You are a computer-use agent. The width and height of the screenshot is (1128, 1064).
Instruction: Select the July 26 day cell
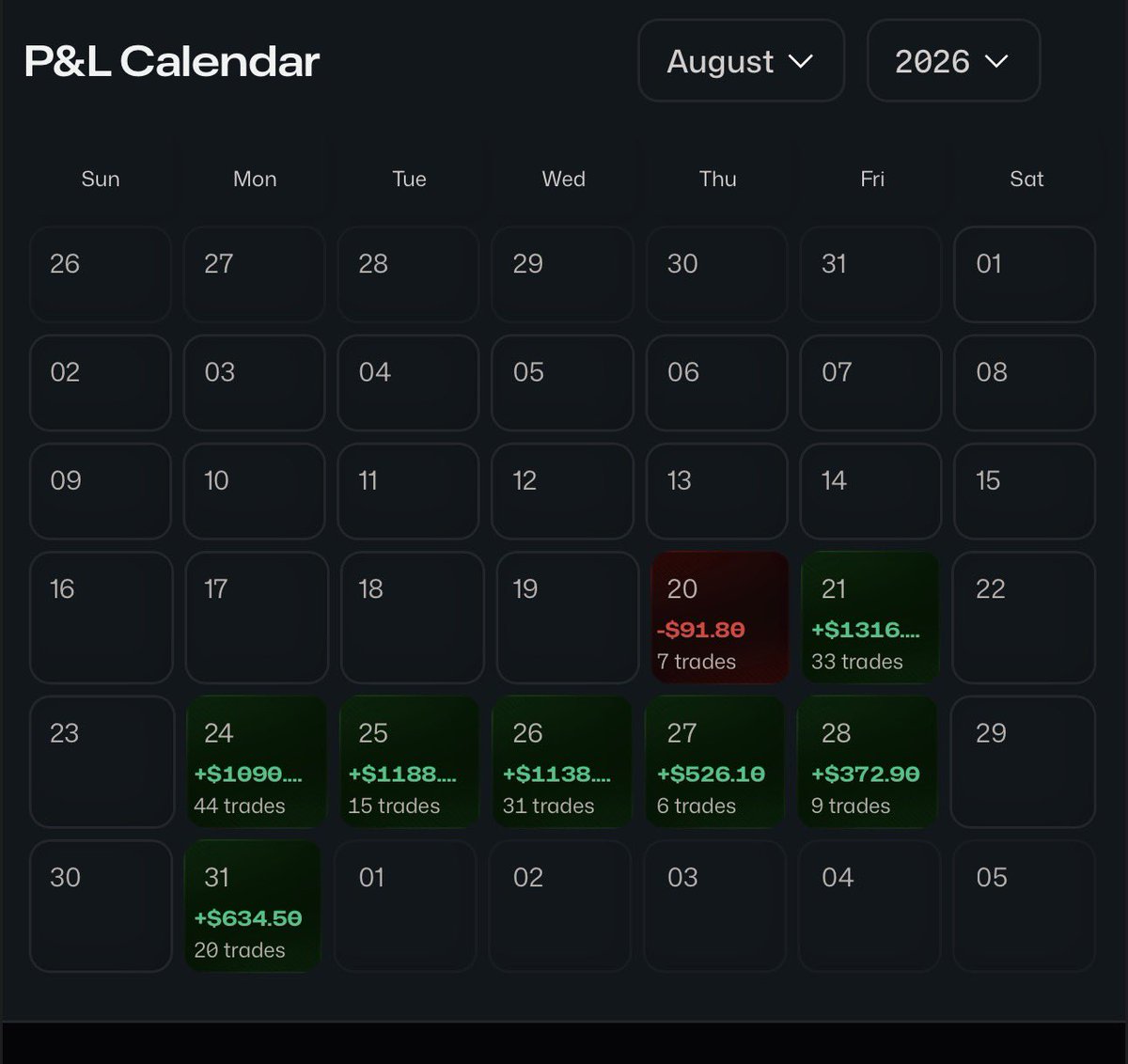(x=101, y=274)
